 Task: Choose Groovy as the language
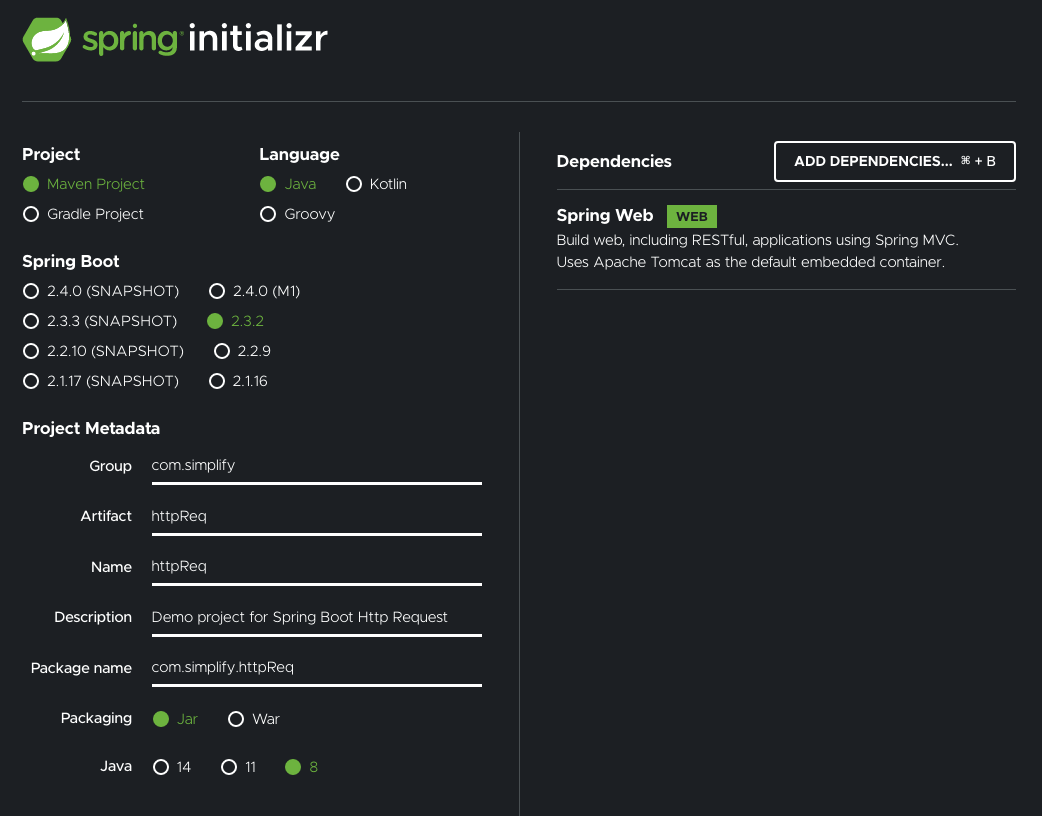click(x=268, y=214)
